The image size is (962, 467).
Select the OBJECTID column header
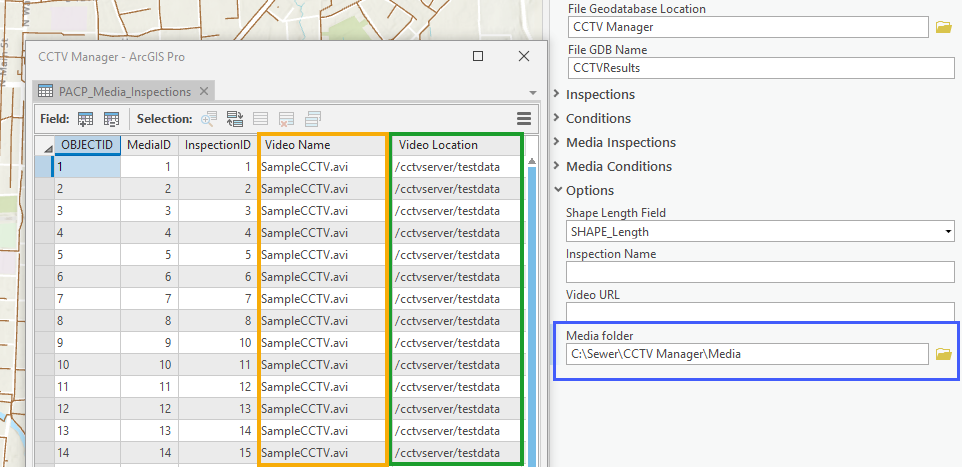pos(87,145)
